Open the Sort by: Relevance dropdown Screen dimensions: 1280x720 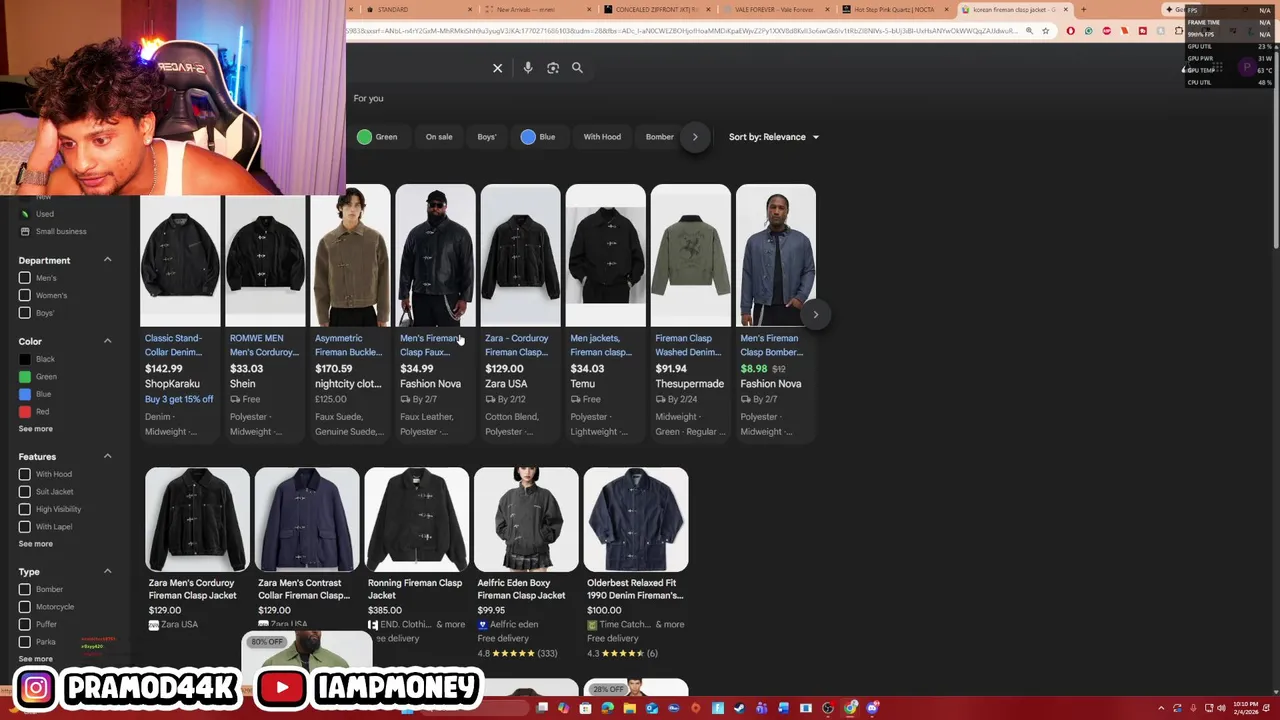point(774,137)
